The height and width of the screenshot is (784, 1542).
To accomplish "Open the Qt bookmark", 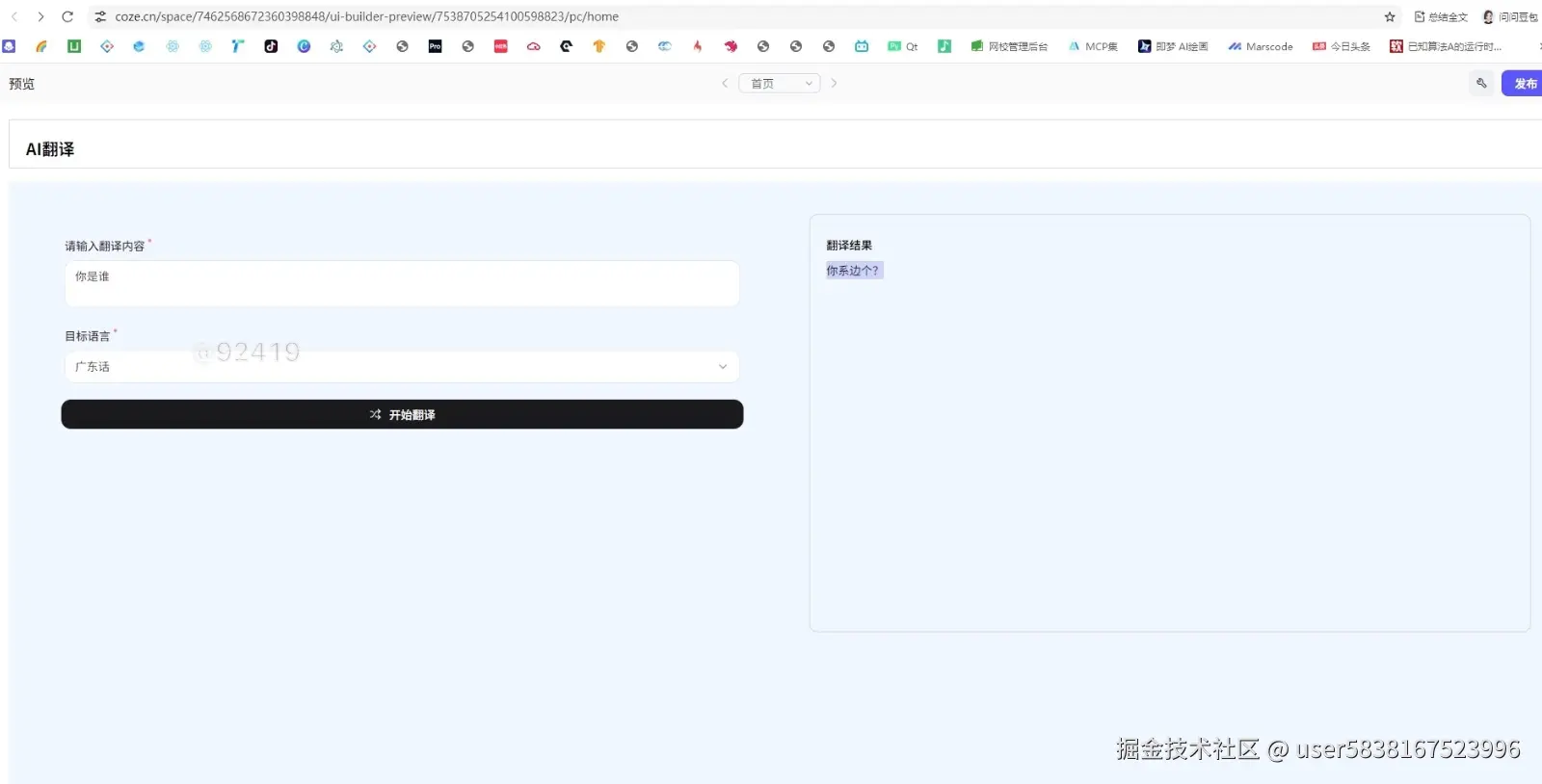I will pyautogui.click(x=903, y=46).
